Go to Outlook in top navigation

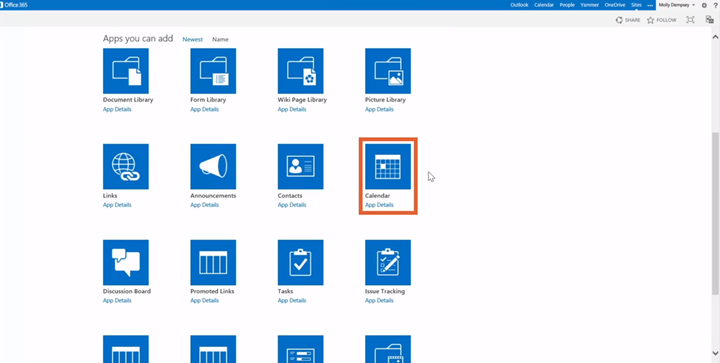coord(519,5)
